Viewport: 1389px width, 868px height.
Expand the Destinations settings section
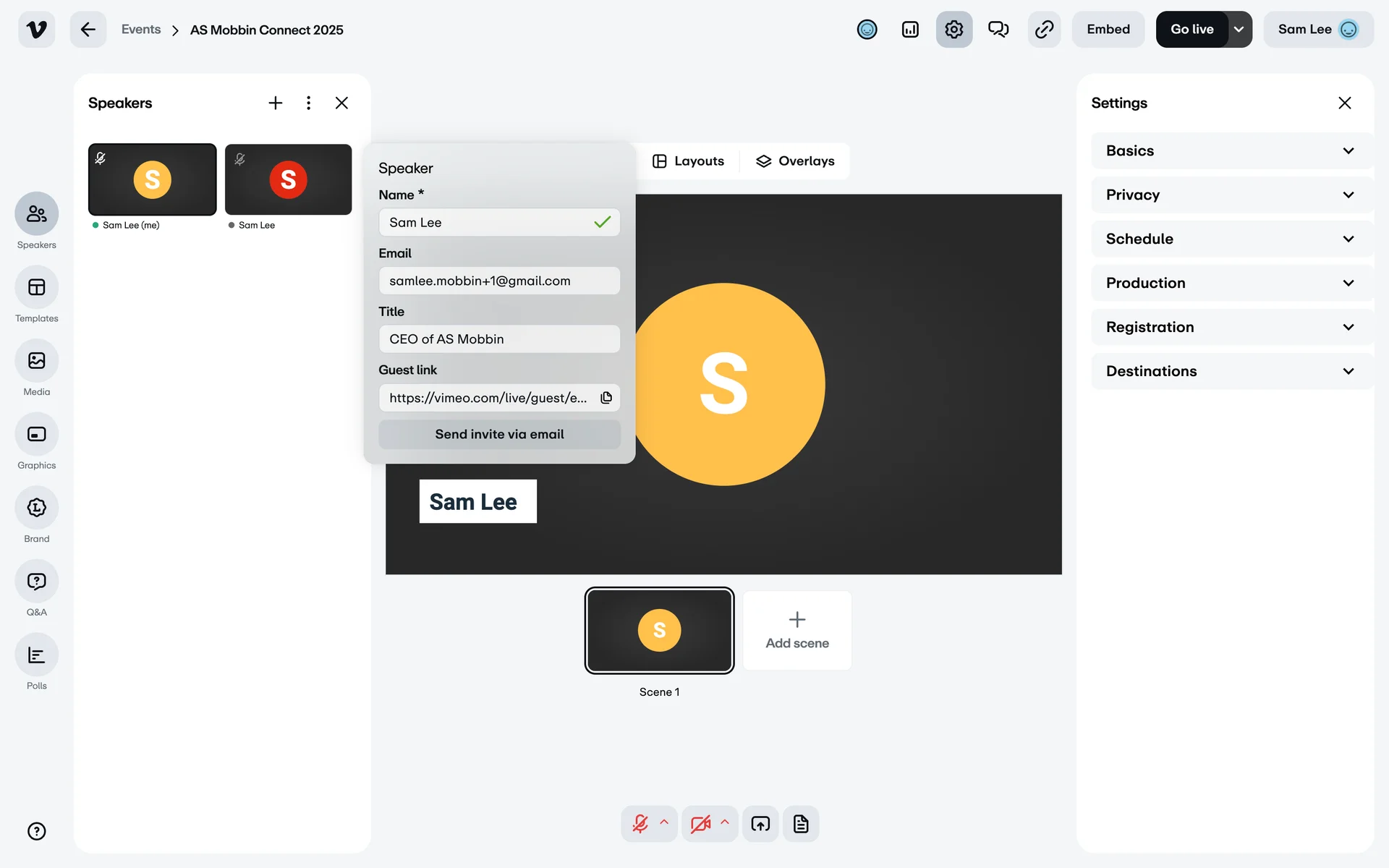(x=1230, y=371)
